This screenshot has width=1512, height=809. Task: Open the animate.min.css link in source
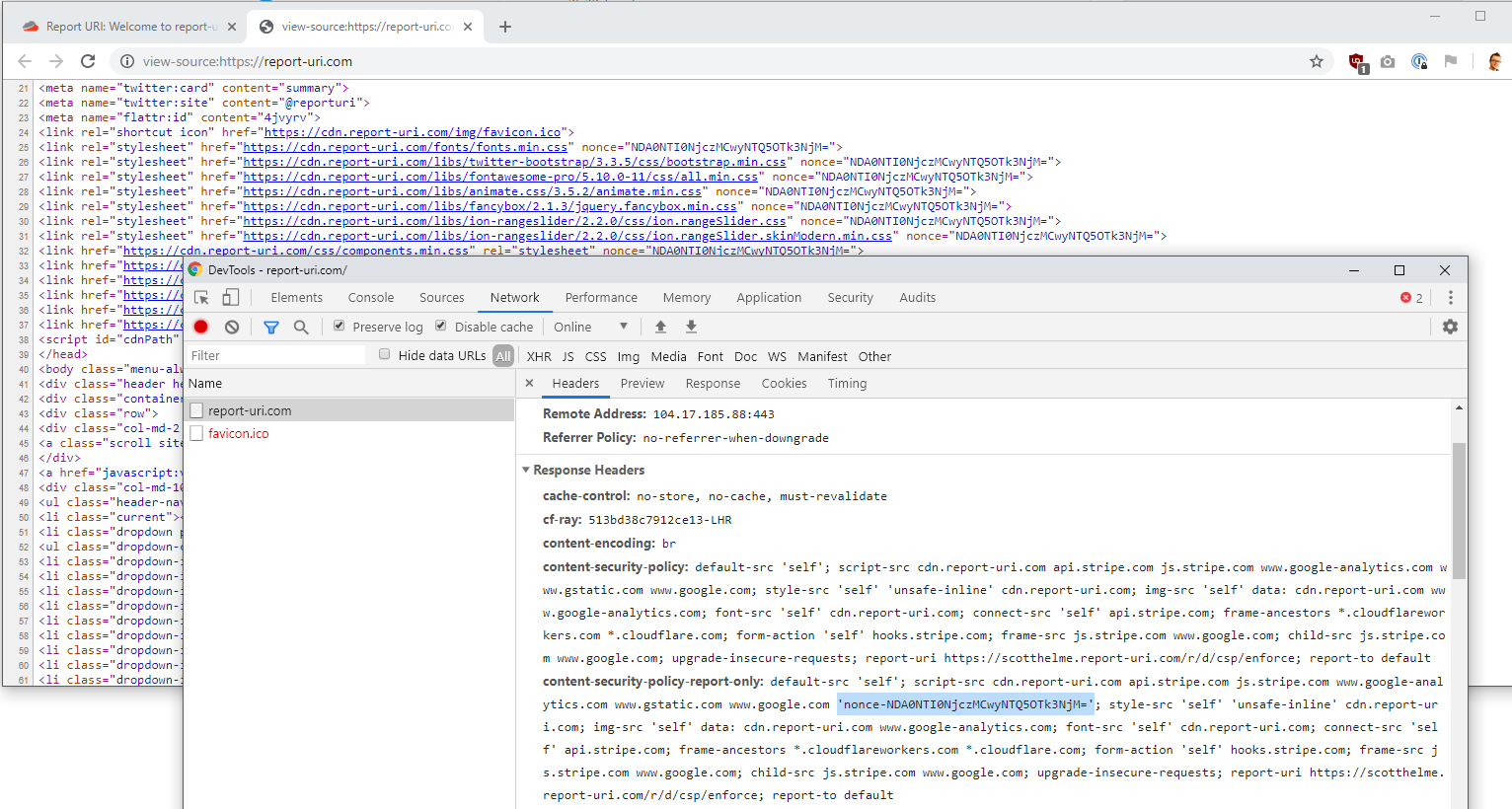[x=473, y=191]
